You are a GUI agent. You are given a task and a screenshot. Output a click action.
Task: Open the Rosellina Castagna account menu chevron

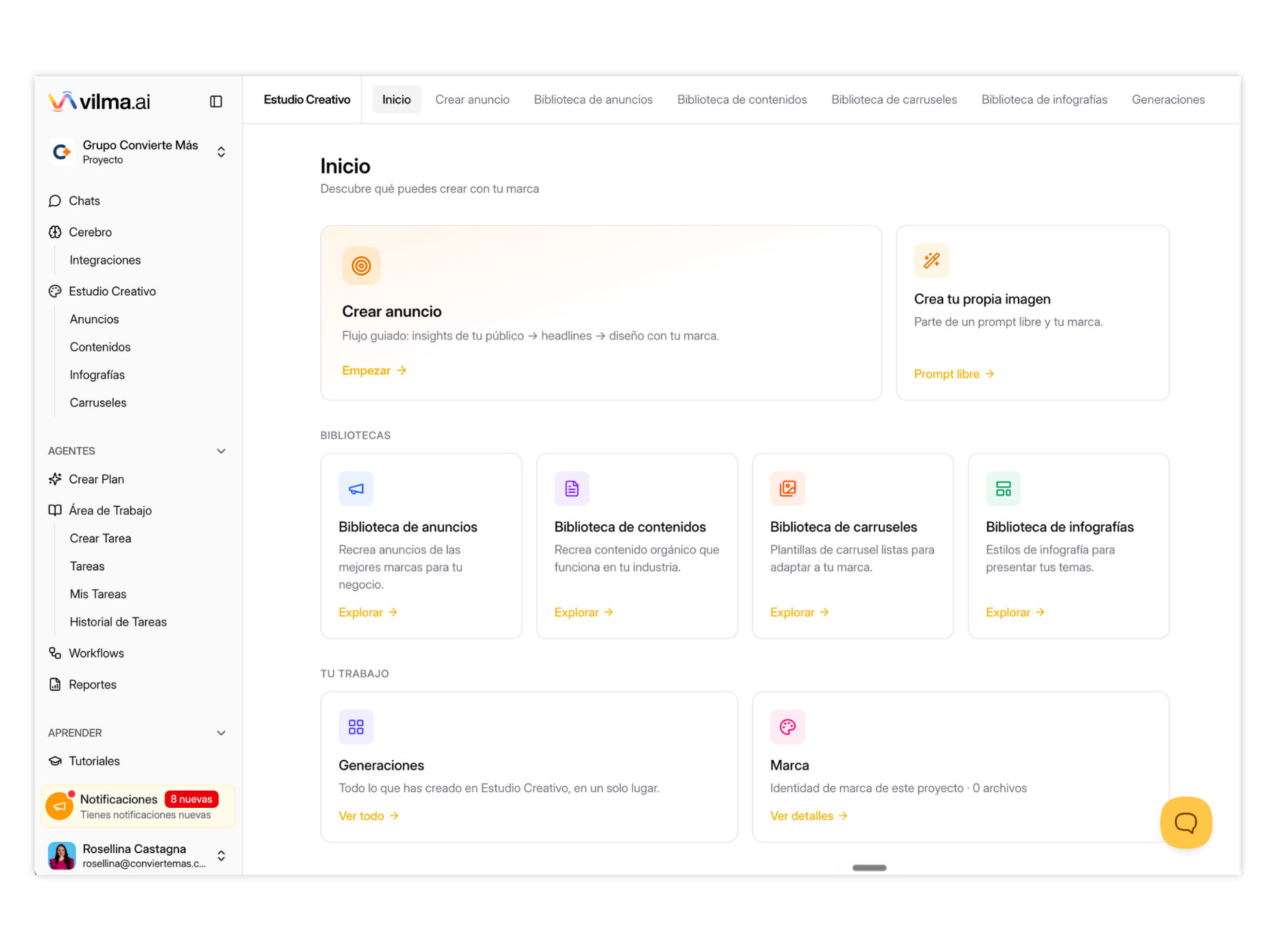[x=221, y=856]
